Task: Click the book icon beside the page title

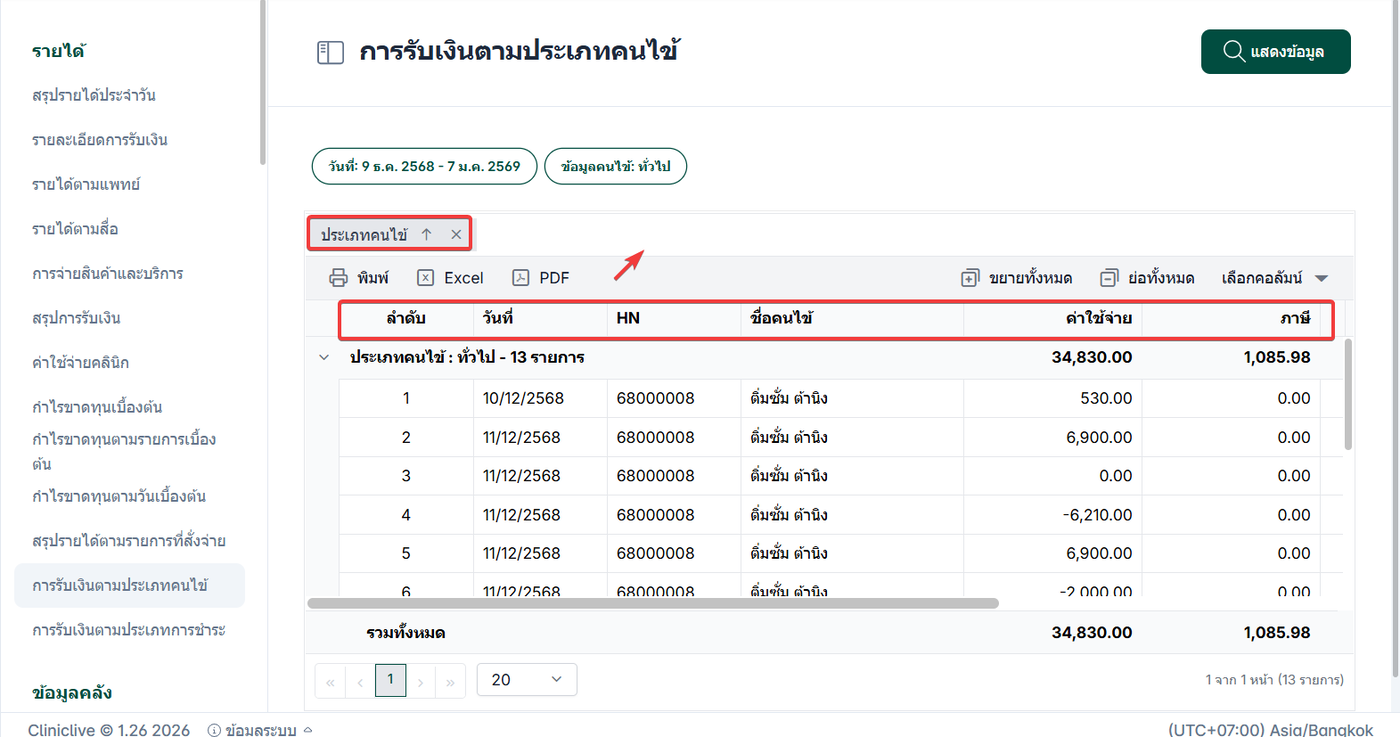Action: (x=330, y=52)
